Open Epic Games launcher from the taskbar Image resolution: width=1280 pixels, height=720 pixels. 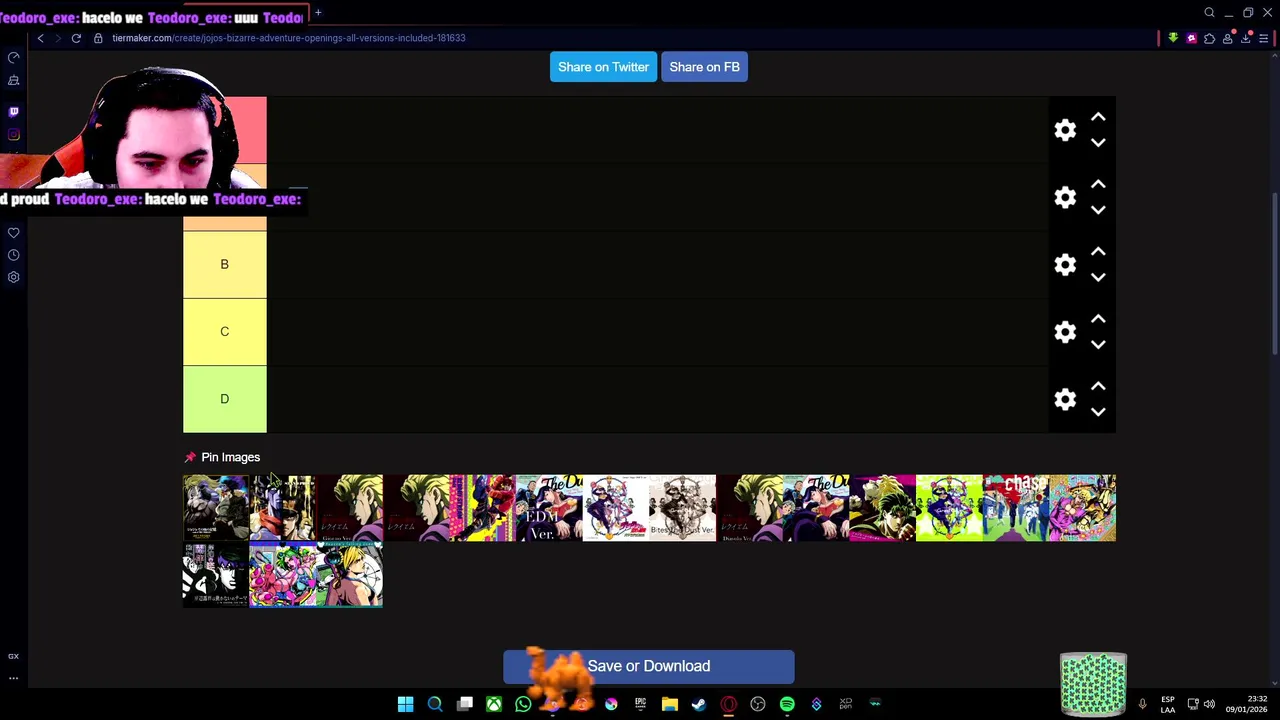(x=640, y=704)
